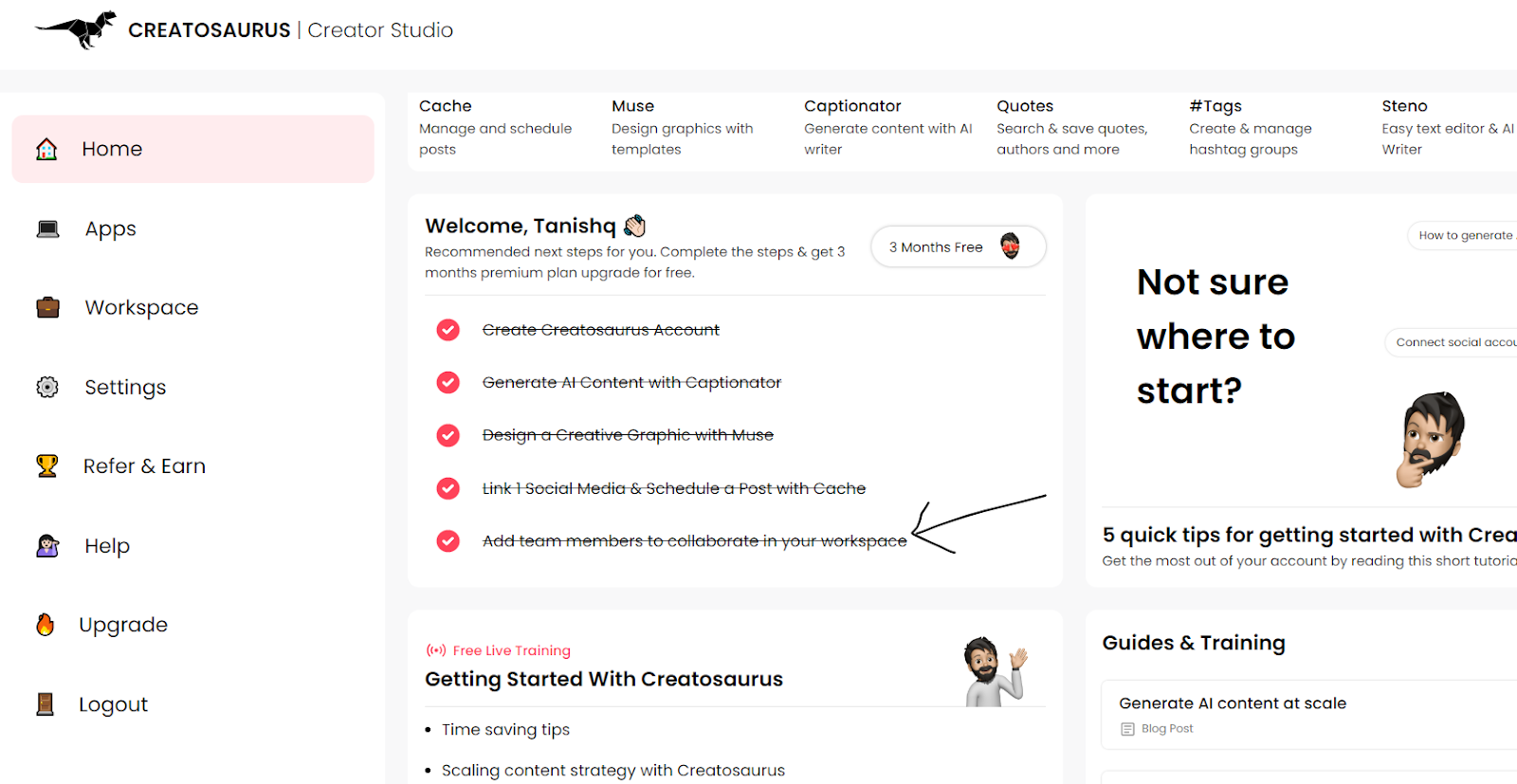Click the Connect social accounts pill button

coord(1451,342)
